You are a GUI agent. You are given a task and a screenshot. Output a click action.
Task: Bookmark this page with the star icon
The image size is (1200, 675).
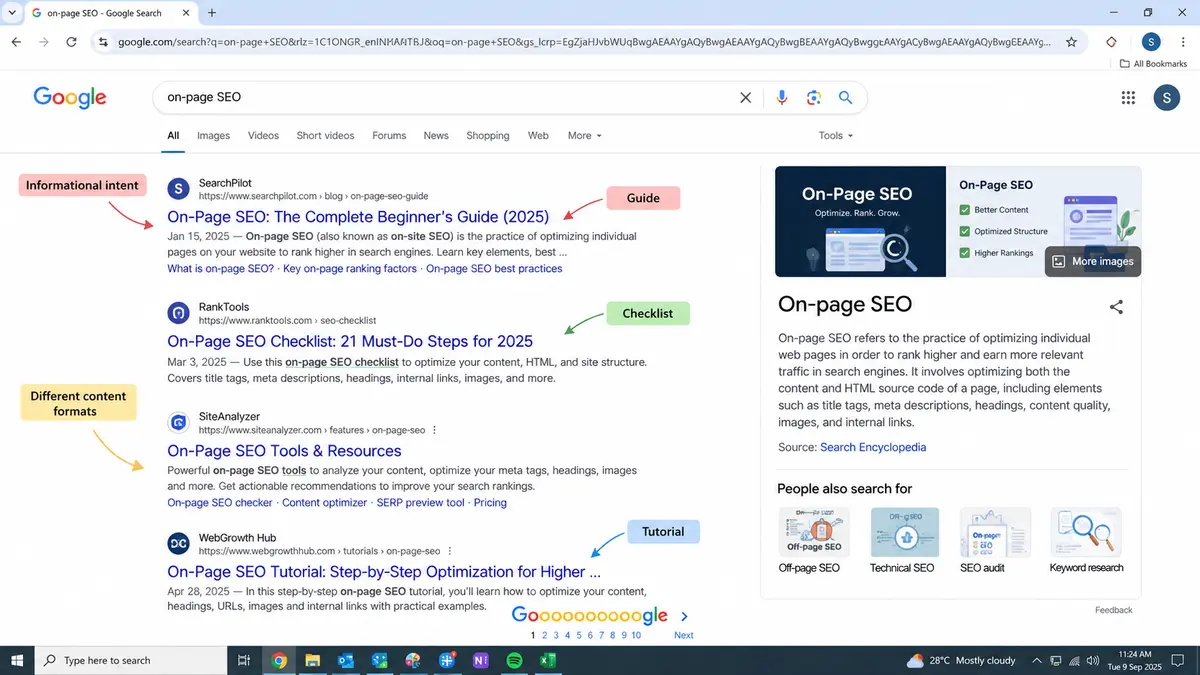(1071, 42)
